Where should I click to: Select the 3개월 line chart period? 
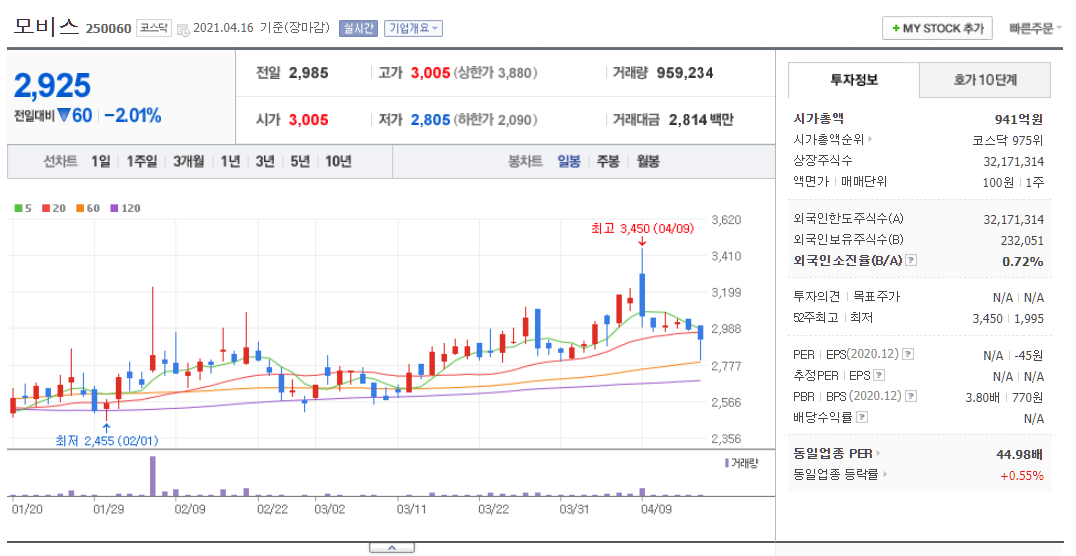[189, 161]
